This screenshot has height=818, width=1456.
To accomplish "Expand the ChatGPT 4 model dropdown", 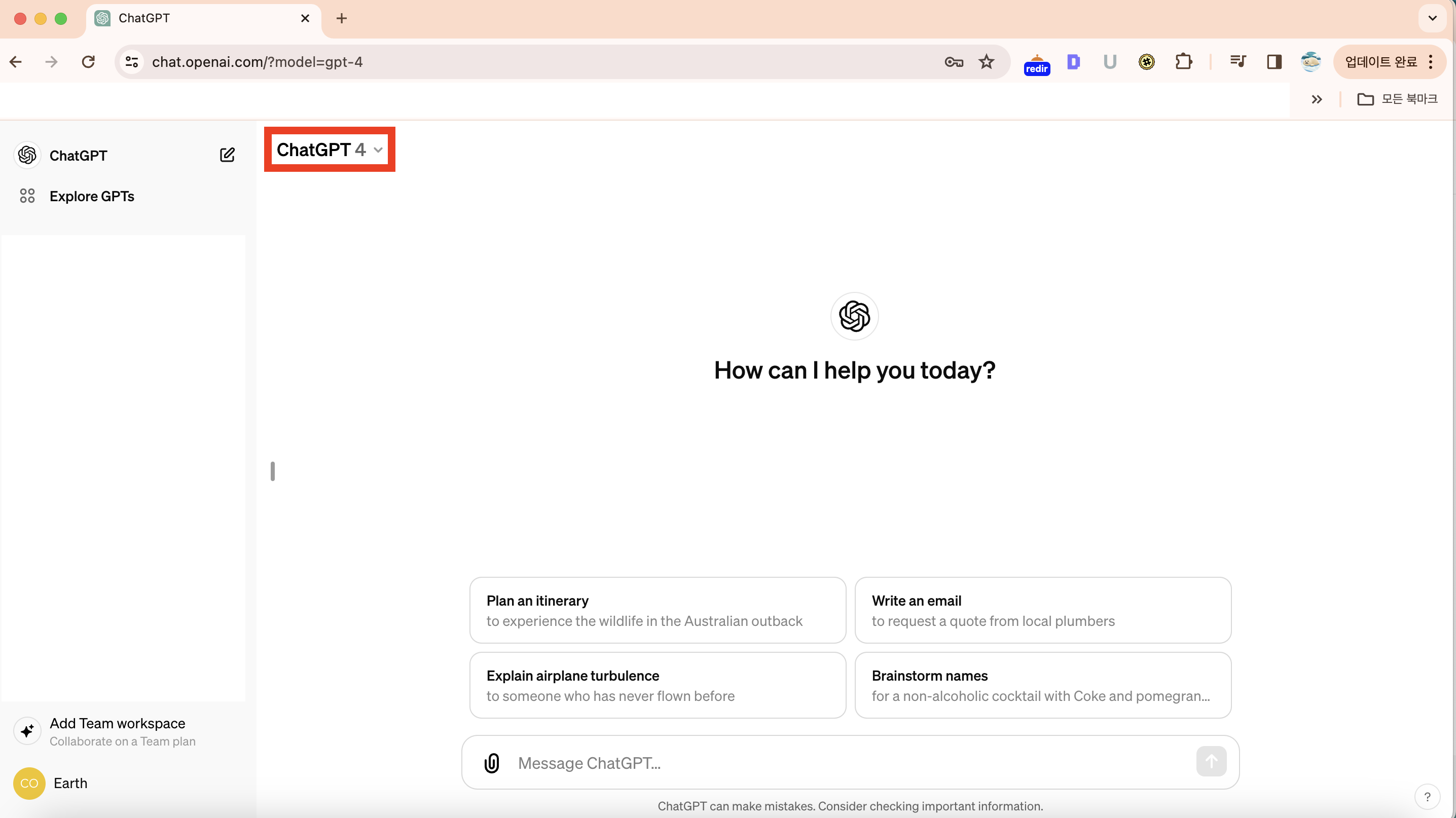I will (x=330, y=150).
